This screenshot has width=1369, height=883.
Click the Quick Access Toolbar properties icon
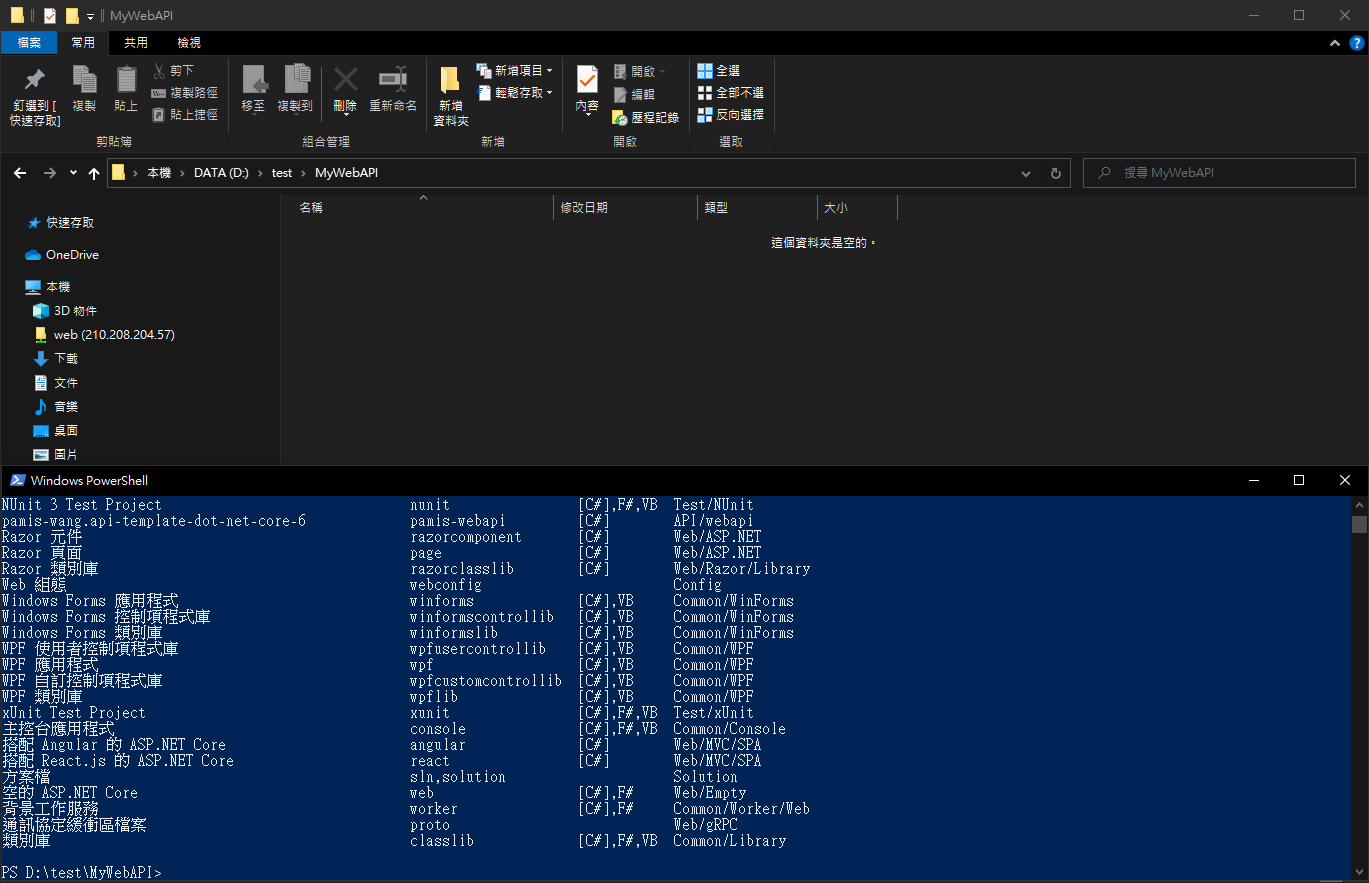(x=50, y=15)
